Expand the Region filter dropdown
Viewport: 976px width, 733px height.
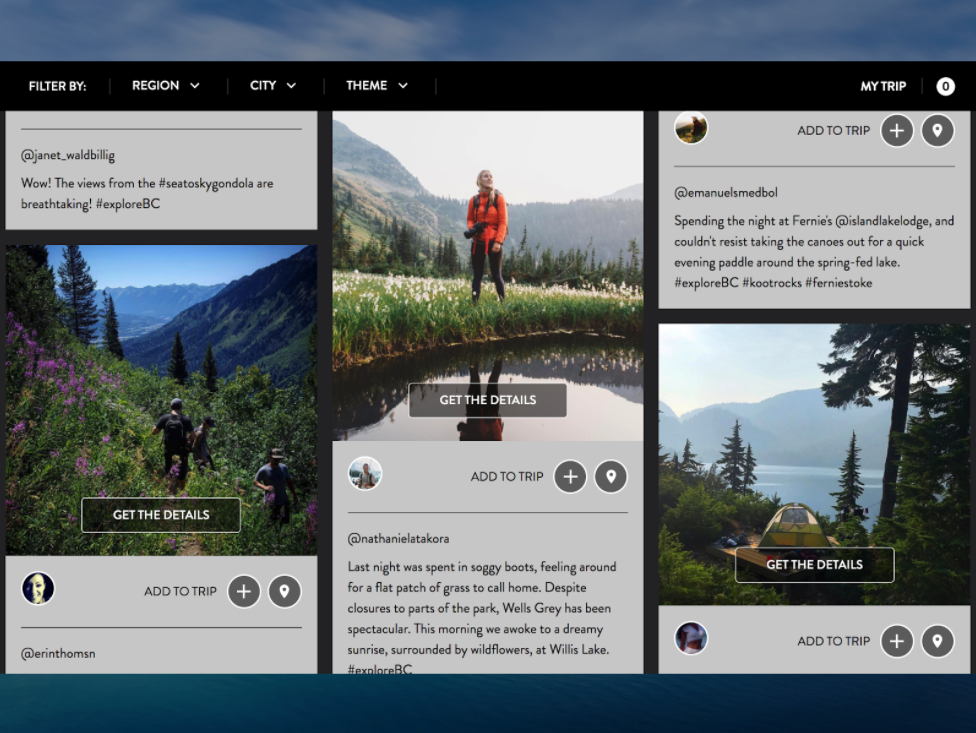click(x=166, y=85)
